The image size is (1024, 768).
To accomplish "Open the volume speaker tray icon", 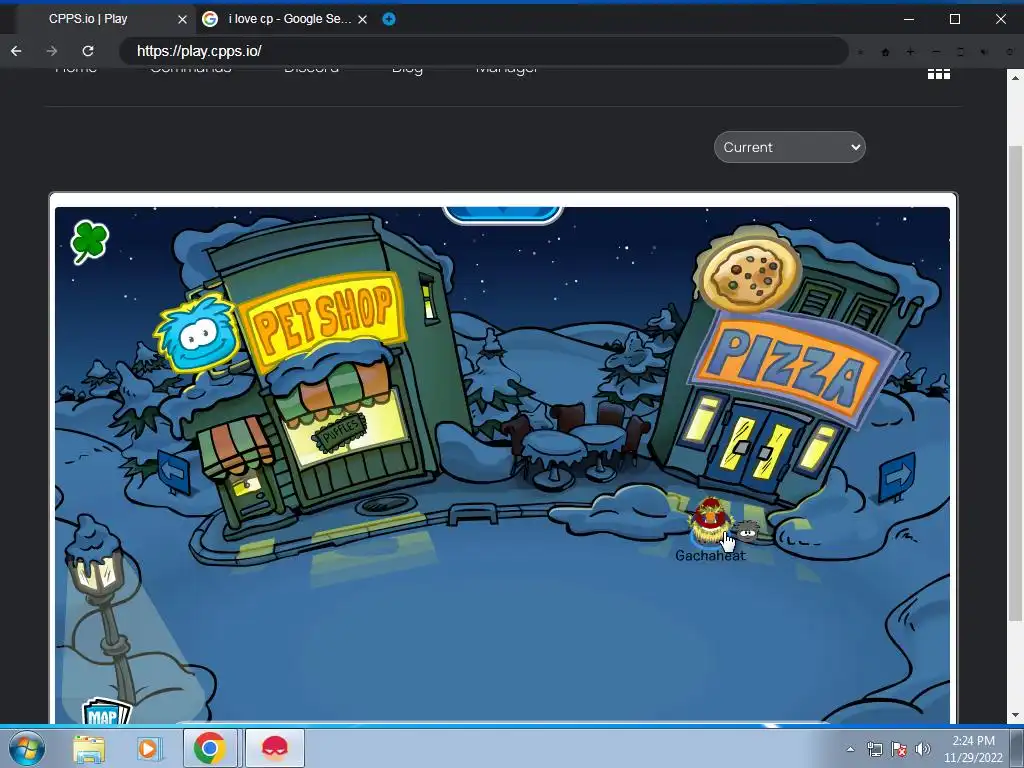I will pyautogui.click(x=923, y=749).
